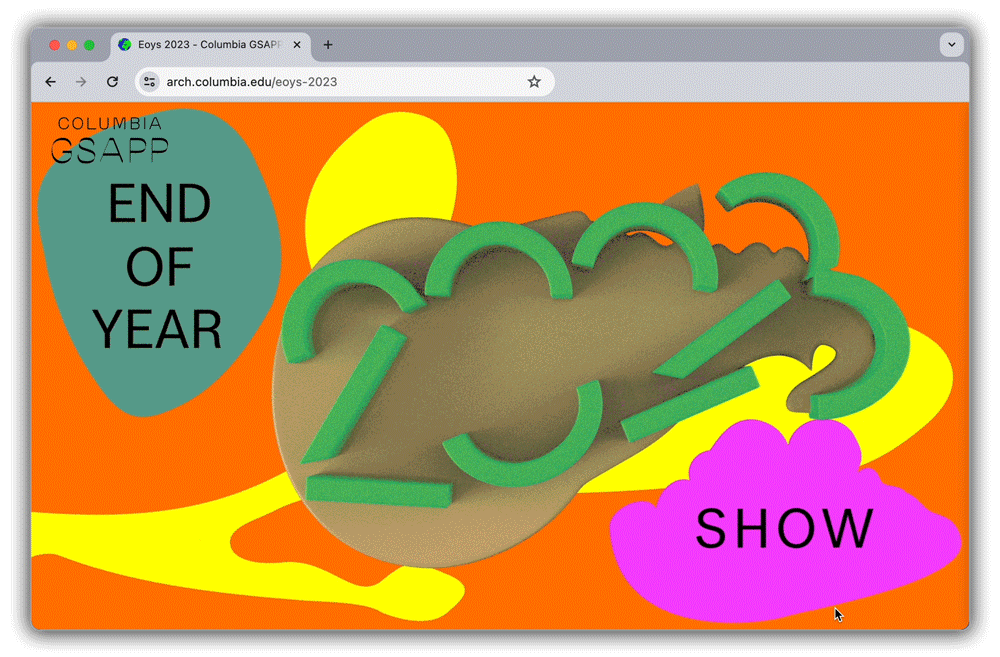Open the tab search chevron at top right

click(951, 44)
